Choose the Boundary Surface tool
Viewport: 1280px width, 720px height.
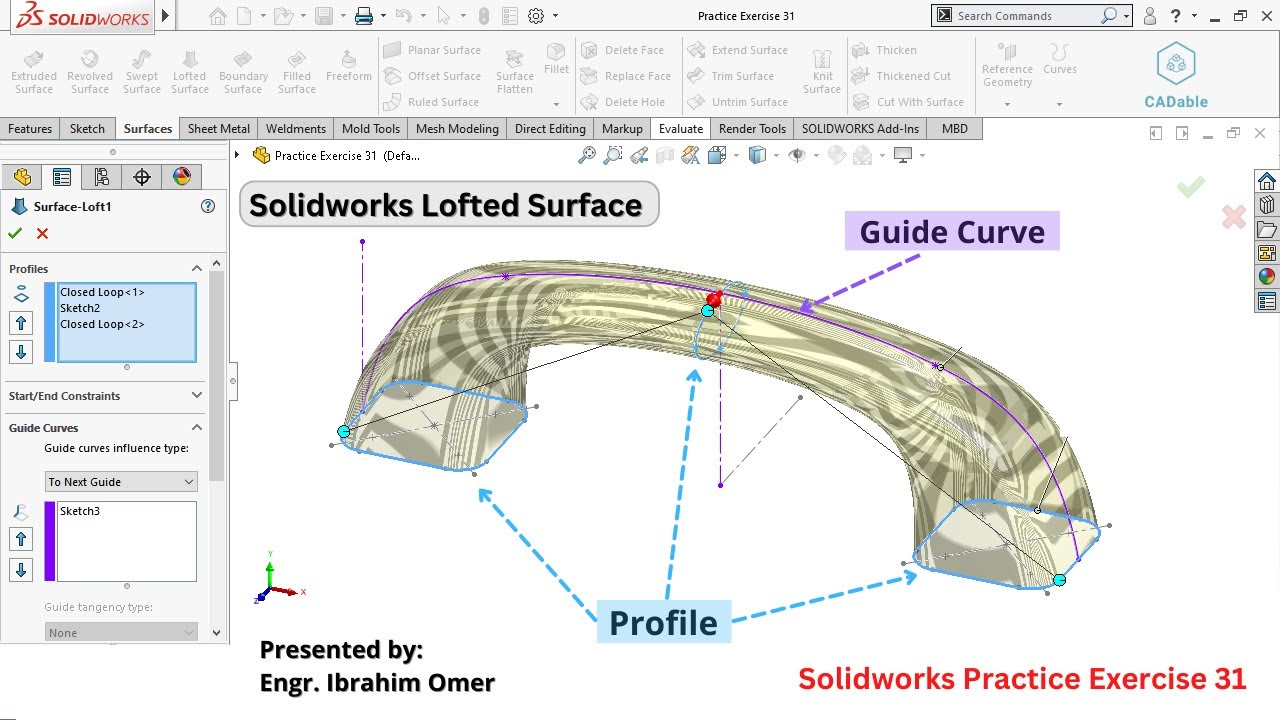pyautogui.click(x=243, y=71)
